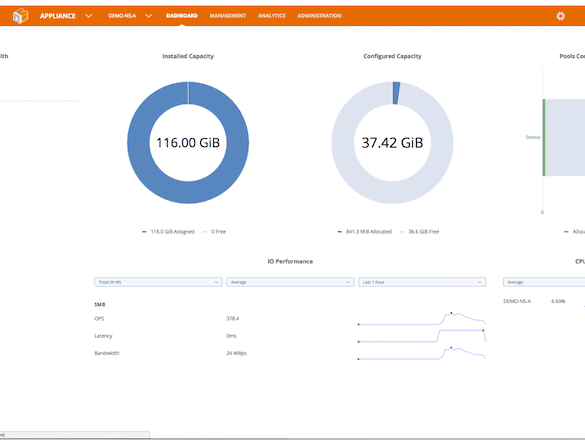Click the appliance cube logo icon
This screenshot has width=585, height=445.
pyautogui.click(x=21, y=16)
